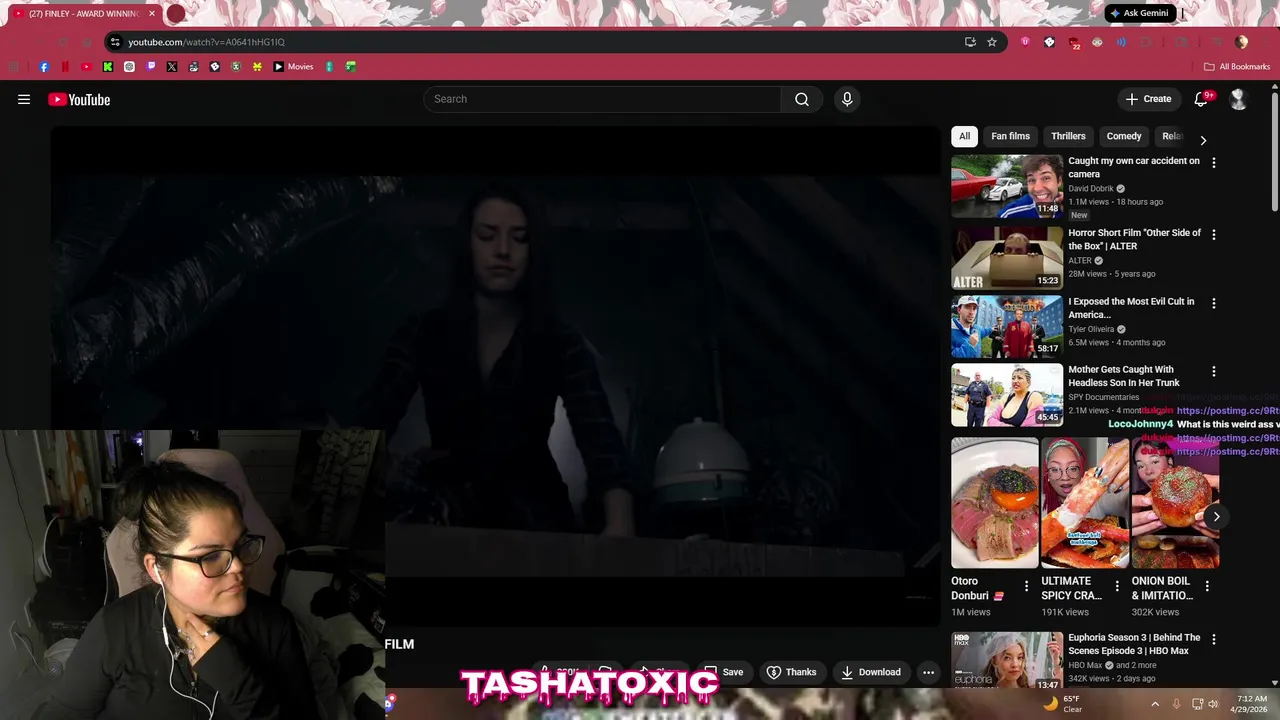This screenshot has width=1280, height=720.
Task: Open Horror Short Film ALTER thumbnail
Action: tap(1007, 258)
